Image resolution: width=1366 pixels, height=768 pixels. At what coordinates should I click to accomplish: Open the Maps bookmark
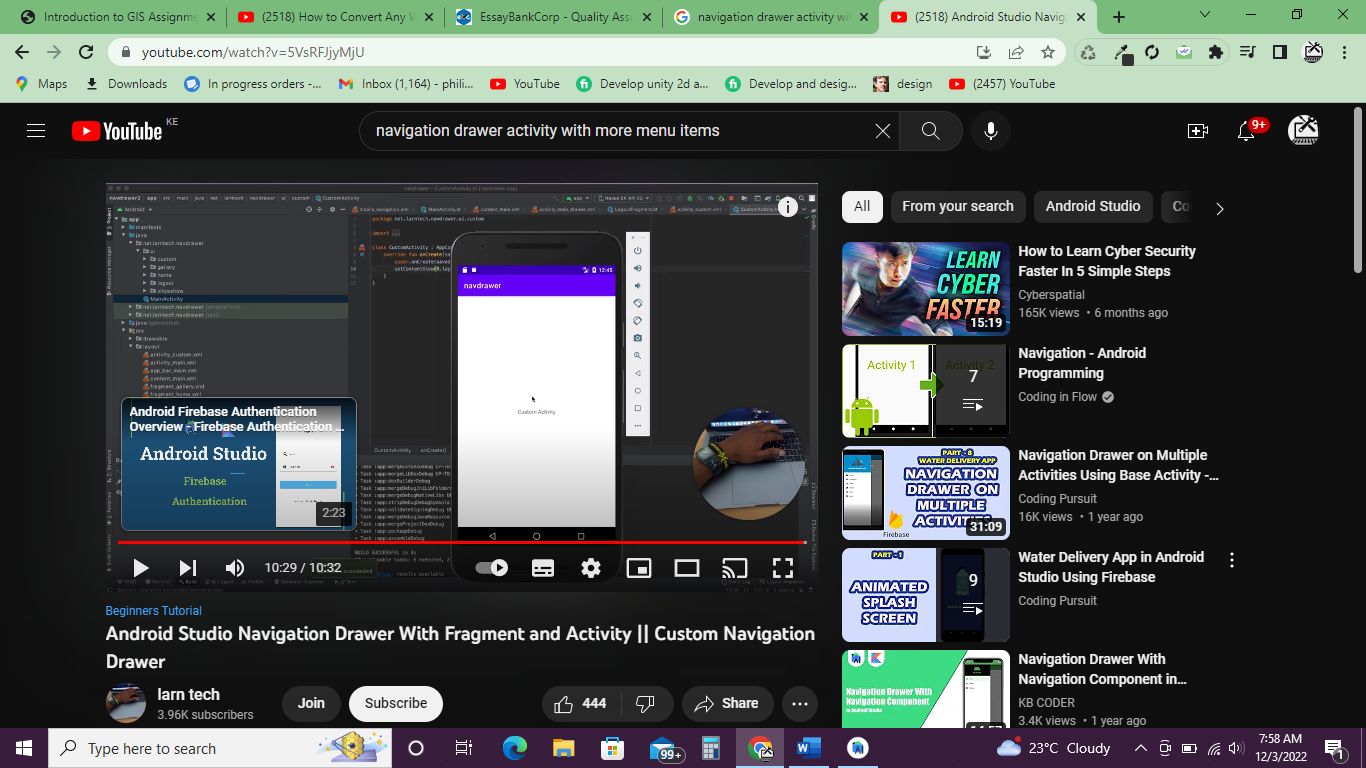click(42, 84)
